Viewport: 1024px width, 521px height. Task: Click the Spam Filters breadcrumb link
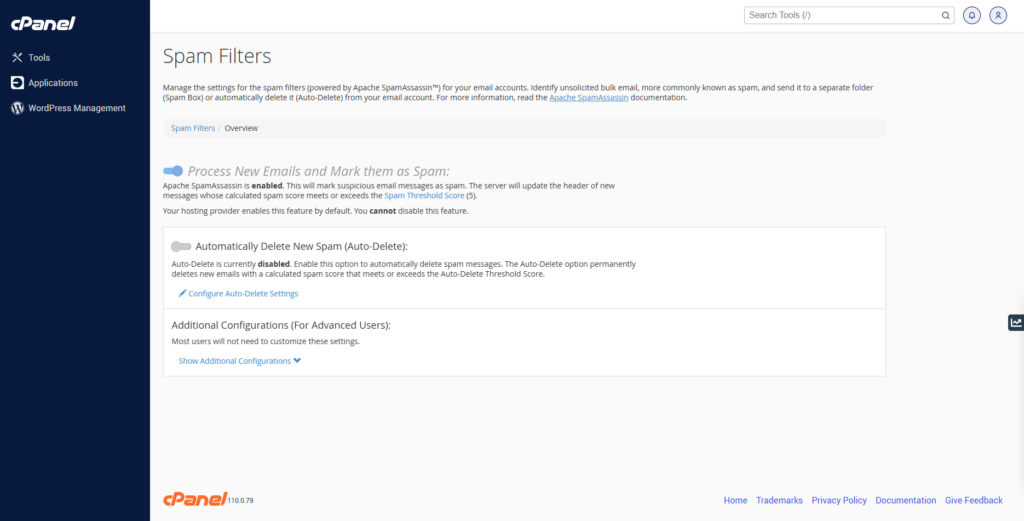pyautogui.click(x=192, y=128)
